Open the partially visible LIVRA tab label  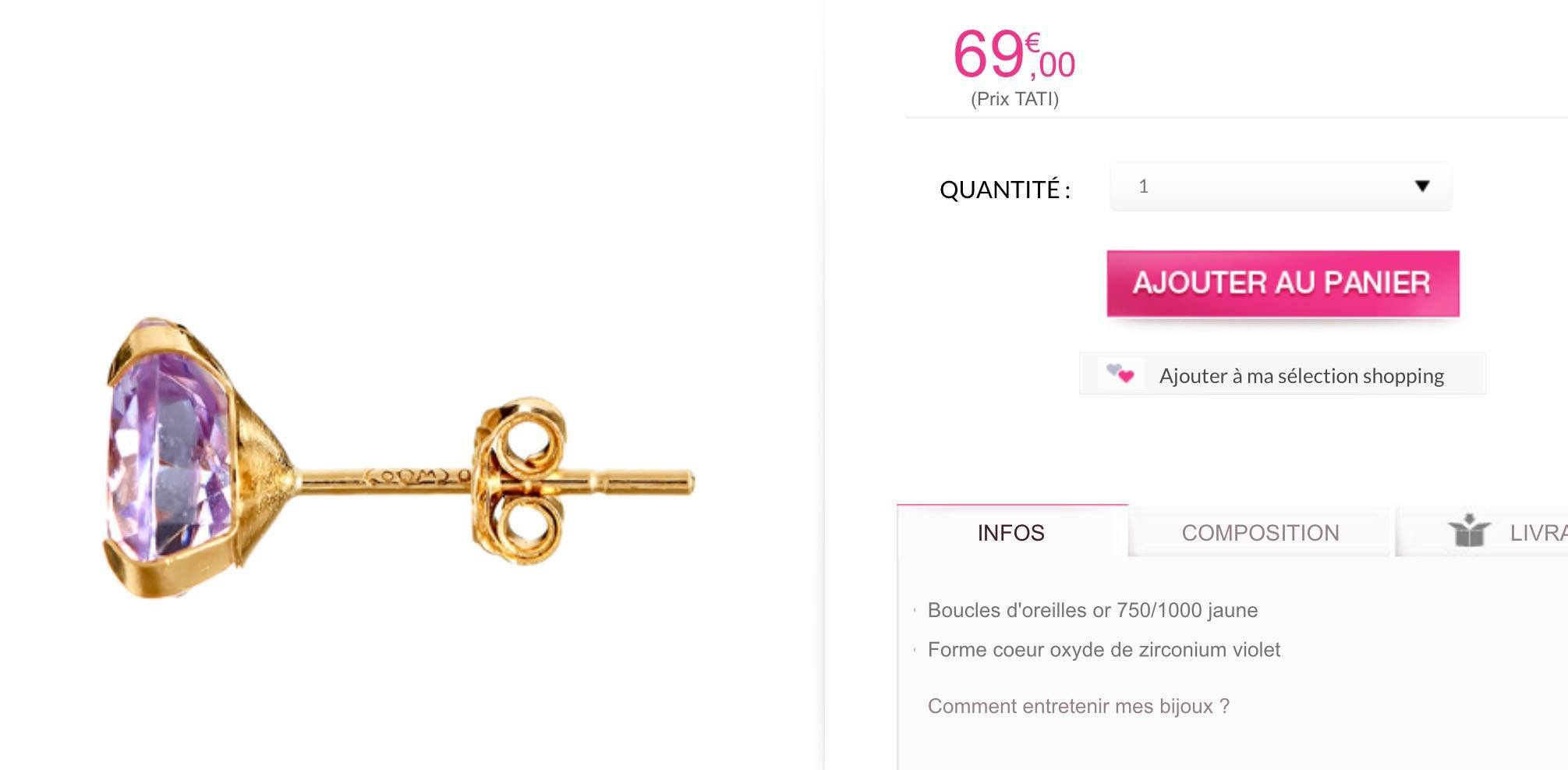[x=1538, y=533]
